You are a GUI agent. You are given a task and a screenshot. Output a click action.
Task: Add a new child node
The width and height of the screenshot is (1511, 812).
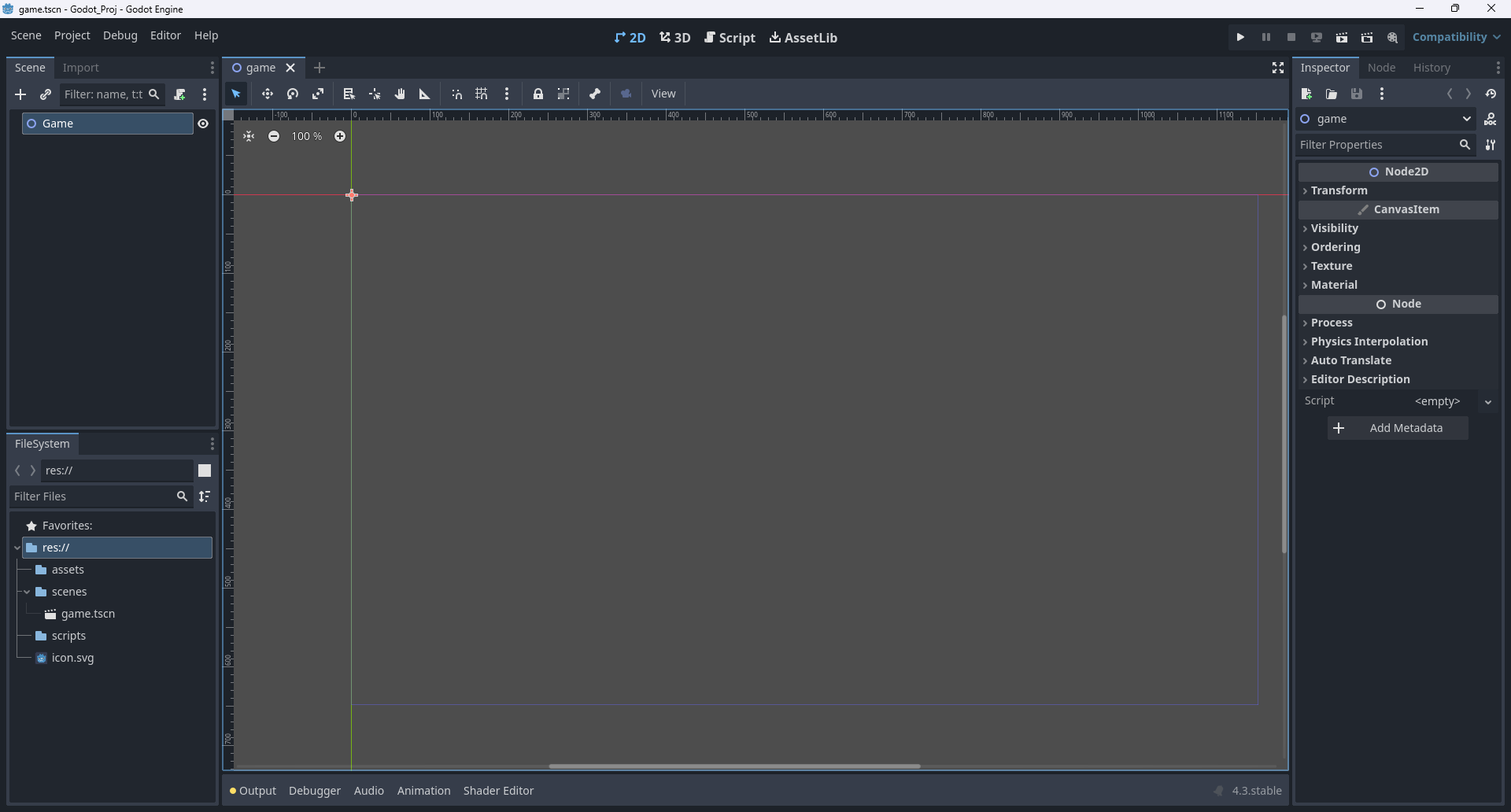coord(20,95)
